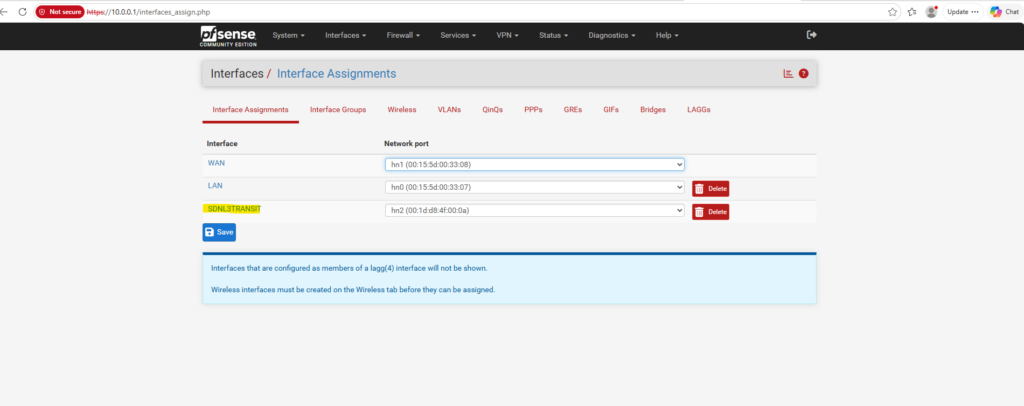The height and width of the screenshot is (406, 1024).
Task: Open the WAN network port dropdown
Action: click(534, 164)
